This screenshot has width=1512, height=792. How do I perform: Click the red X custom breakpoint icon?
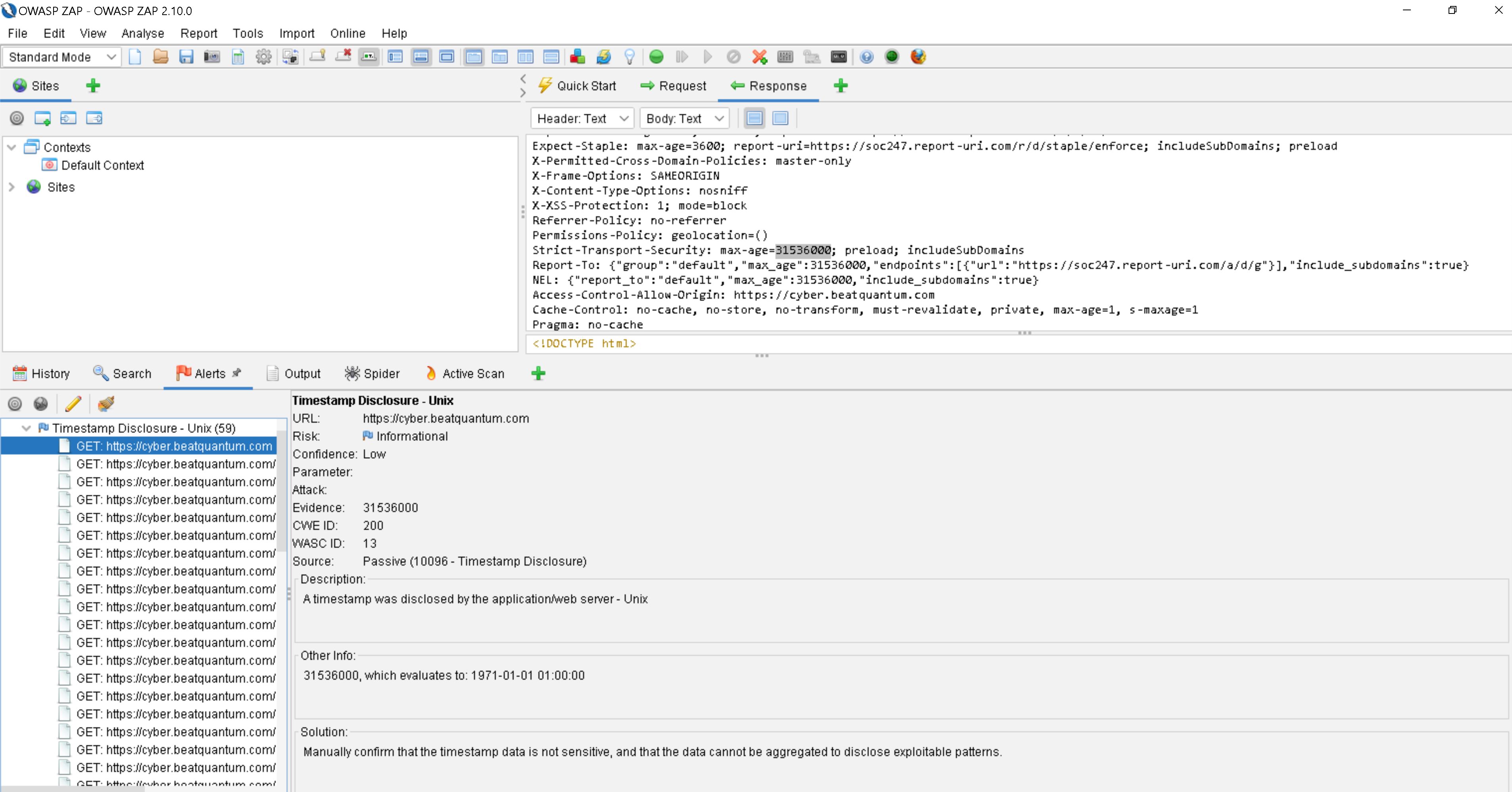760,57
